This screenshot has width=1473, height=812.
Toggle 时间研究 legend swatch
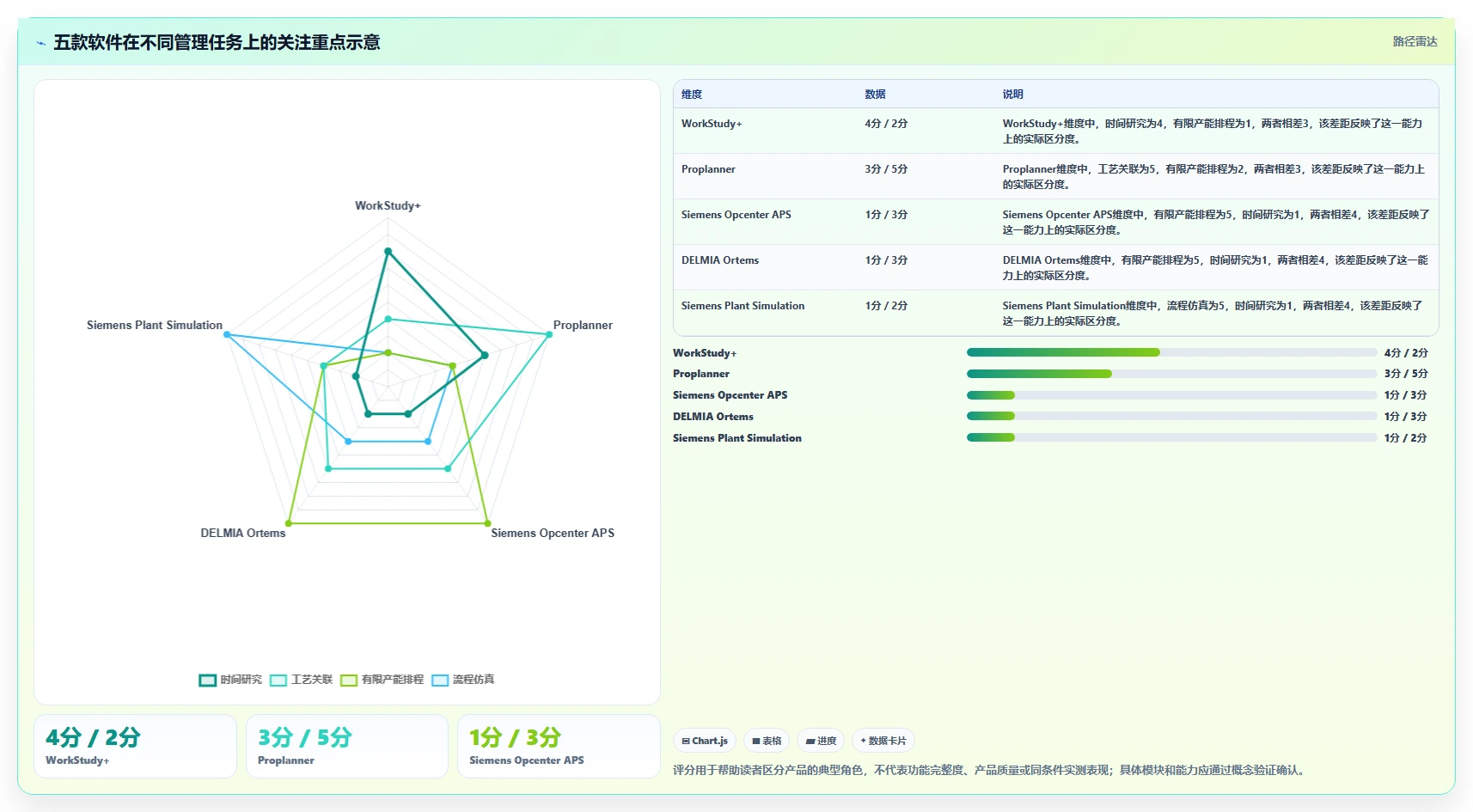tap(207, 680)
